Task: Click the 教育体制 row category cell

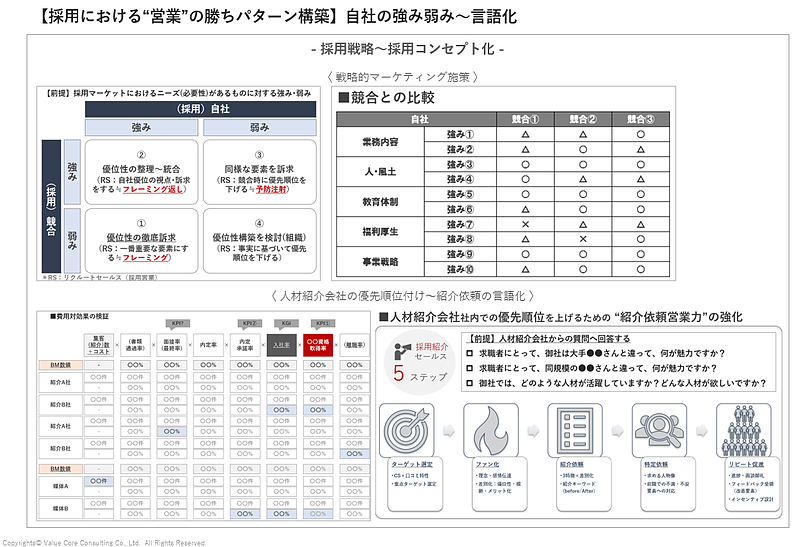Action: [x=381, y=202]
